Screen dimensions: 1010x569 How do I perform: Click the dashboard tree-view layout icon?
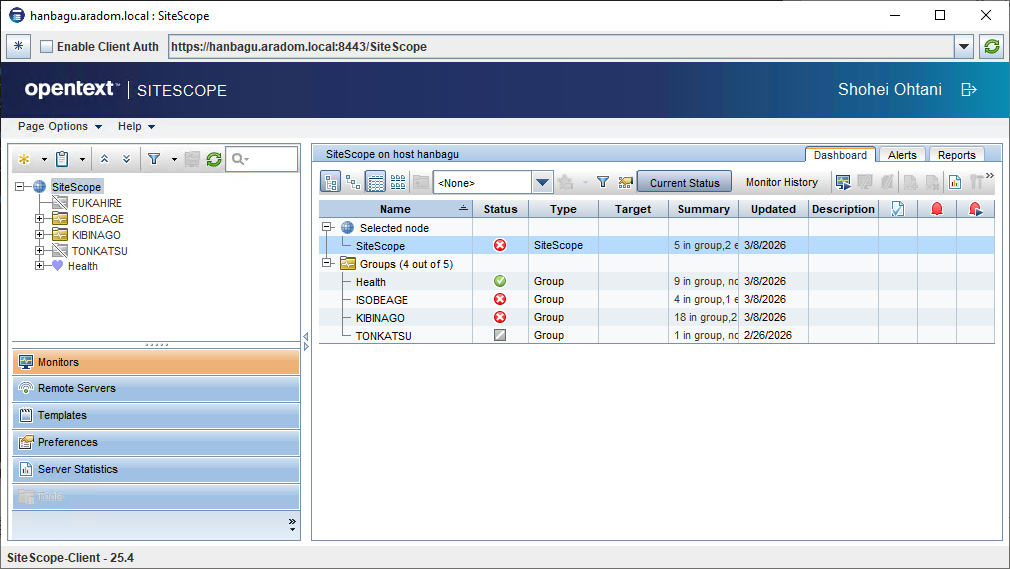click(x=331, y=182)
